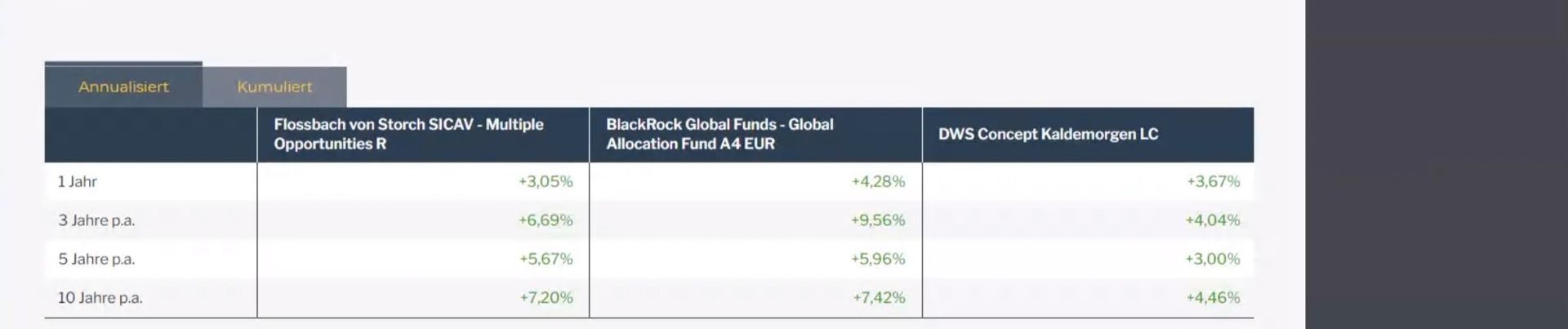Image resolution: width=1568 pixels, height=329 pixels.
Task: Click the +3,67% DWS value
Action: [x=1213, y=181]
